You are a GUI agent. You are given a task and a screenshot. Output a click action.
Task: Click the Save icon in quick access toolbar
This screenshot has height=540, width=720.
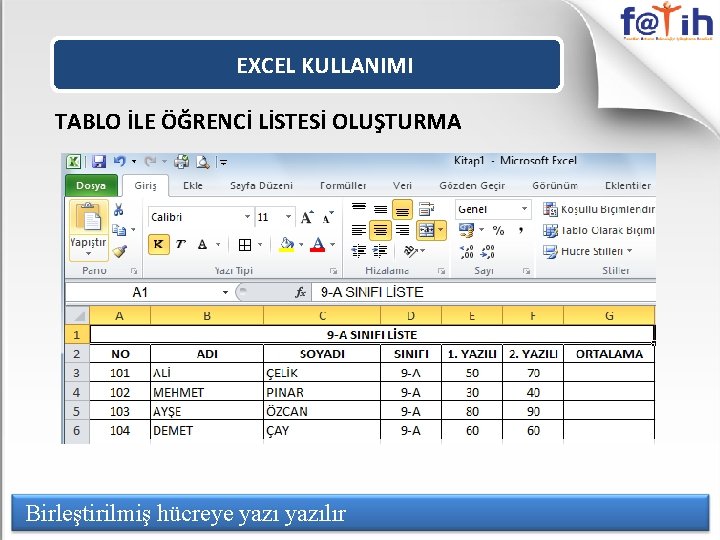pos(99,162)
